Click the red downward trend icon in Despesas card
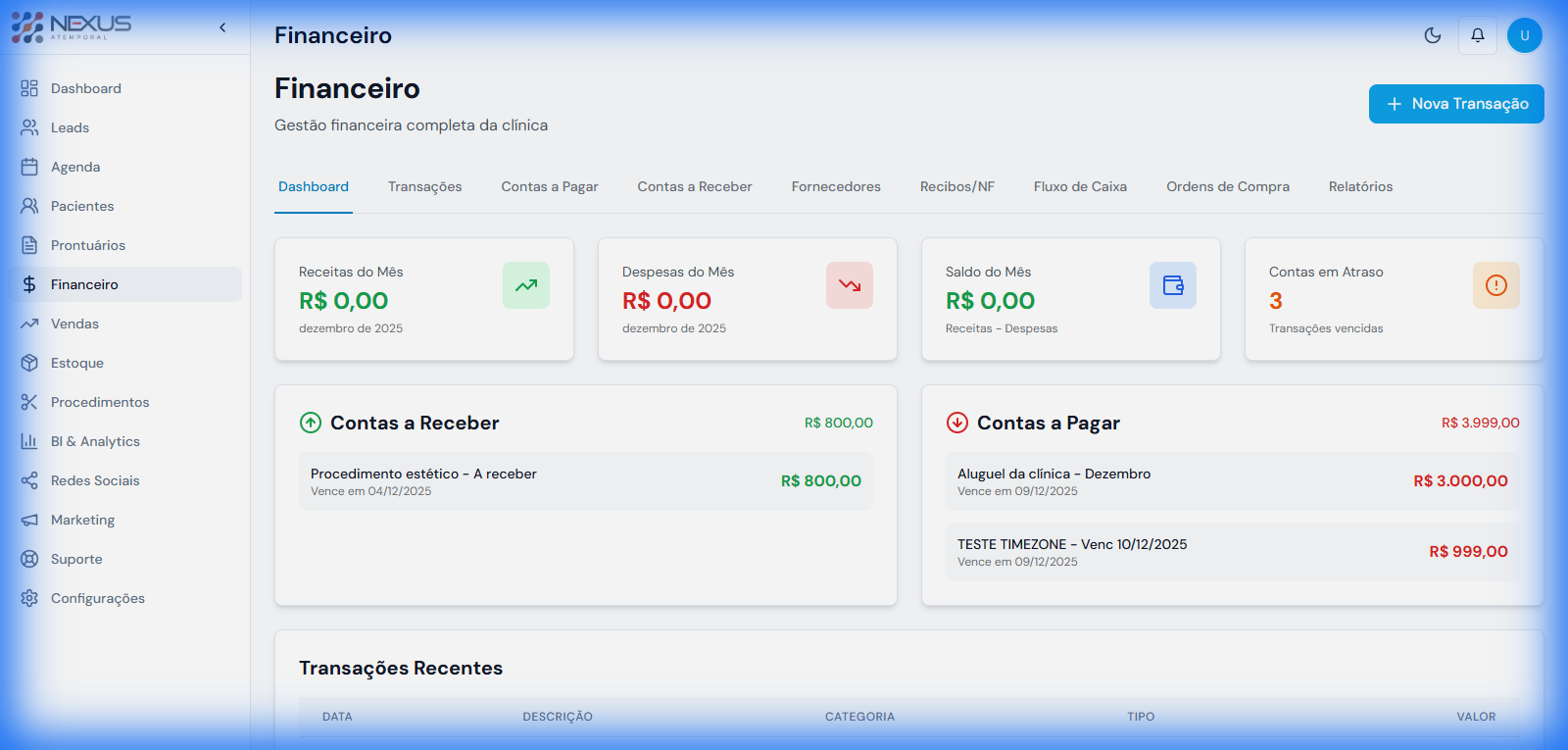Viewport: 1568px width, 750px height. click(x=850, y=285)
